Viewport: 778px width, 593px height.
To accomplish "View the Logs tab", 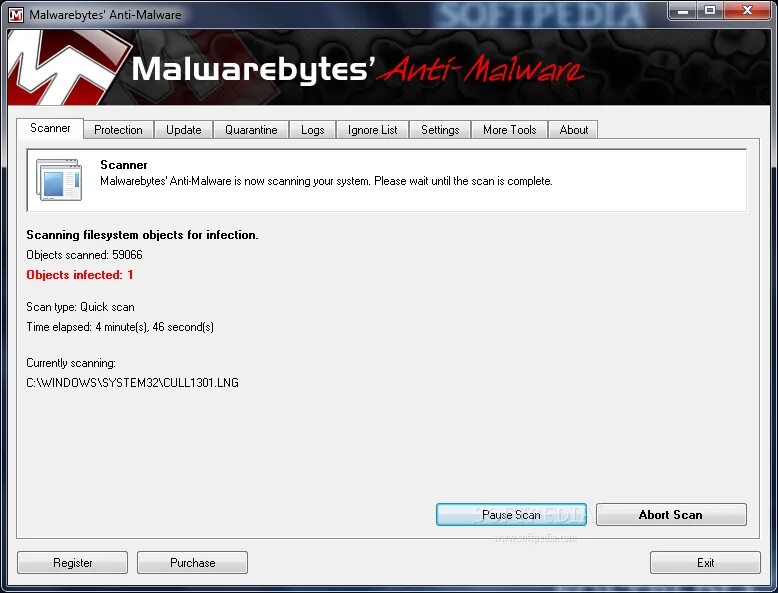I will [313, 130].
